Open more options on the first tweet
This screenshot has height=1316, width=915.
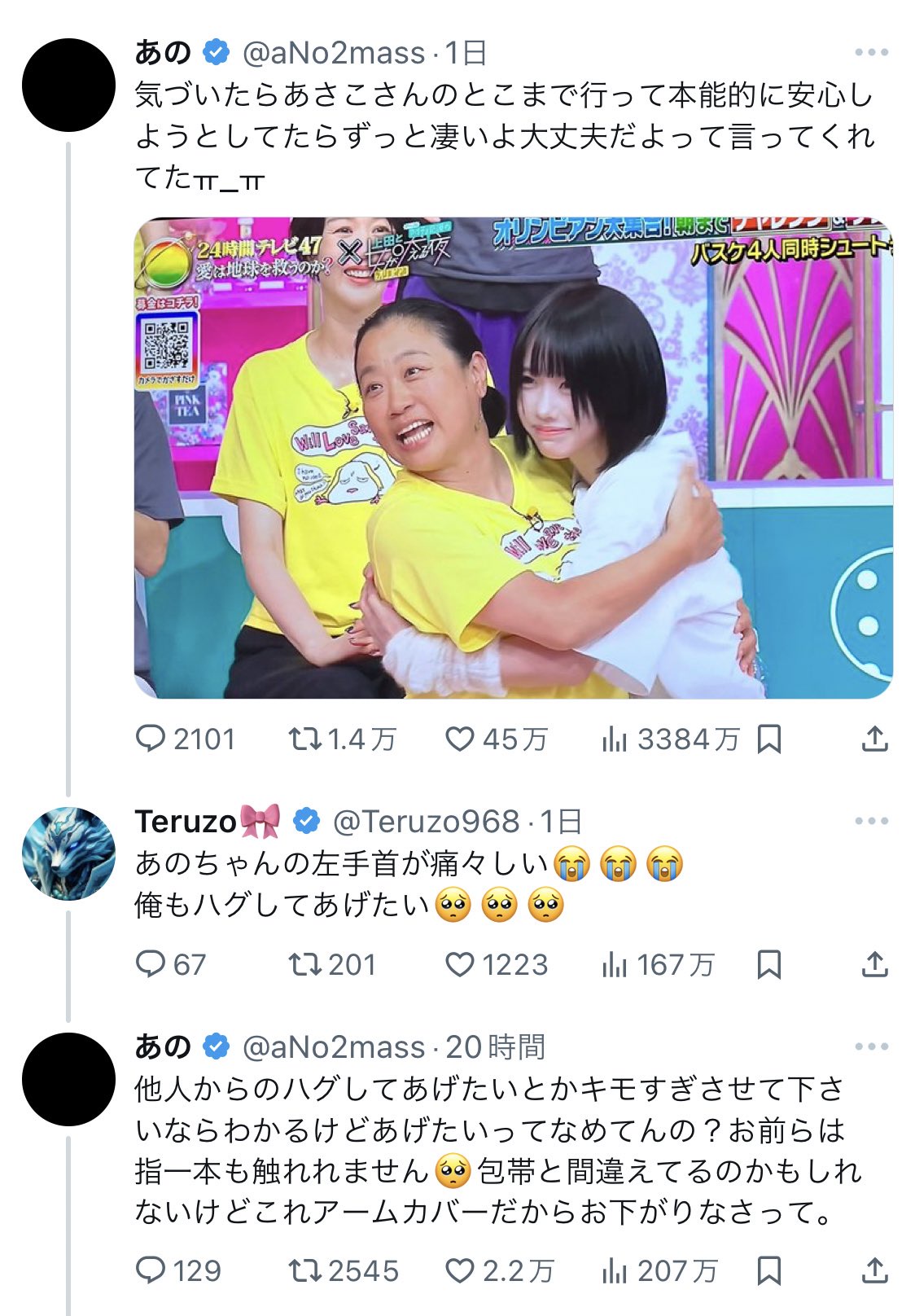(872, 53)
